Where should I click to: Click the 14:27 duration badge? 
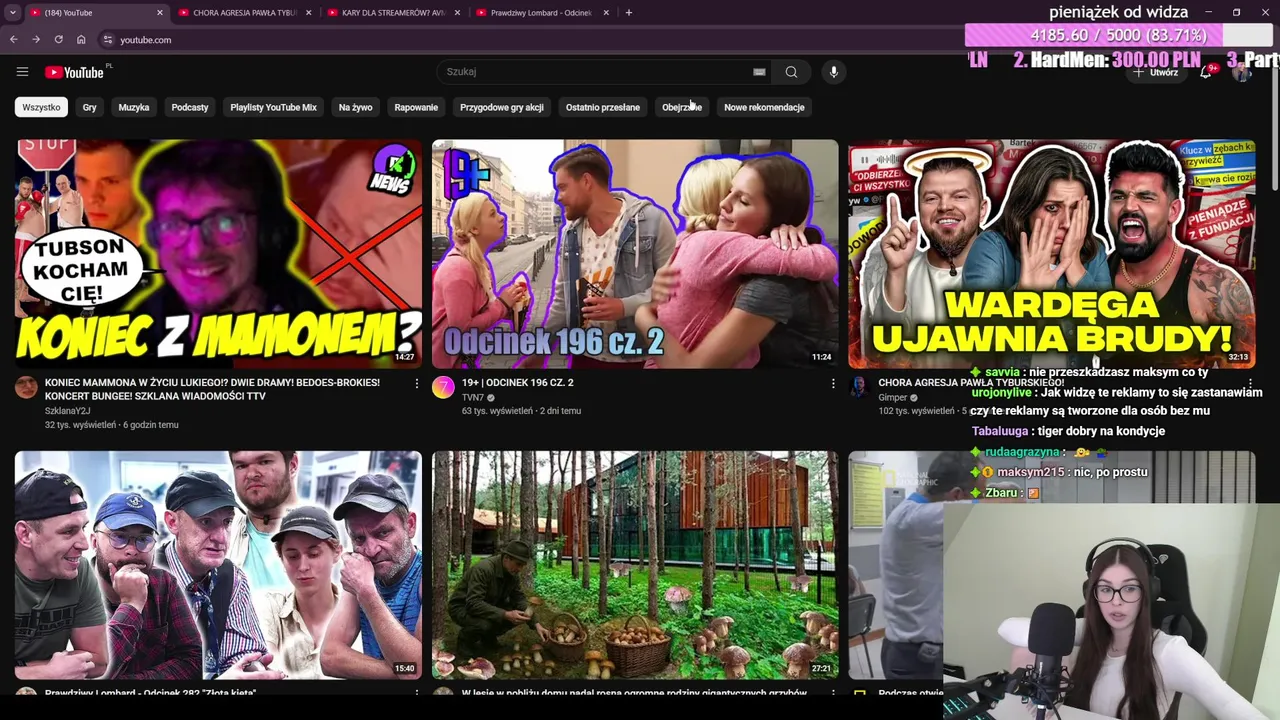click(x=404, y=357)
